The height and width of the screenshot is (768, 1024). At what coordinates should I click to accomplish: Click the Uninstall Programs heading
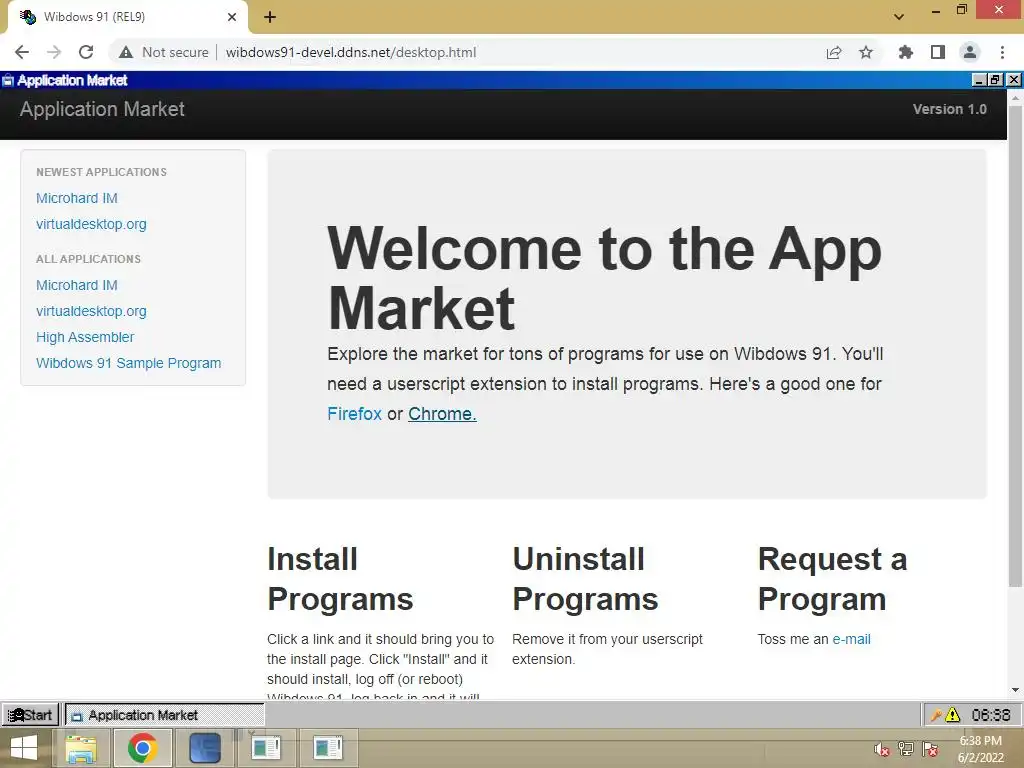click(x=585, y=579)
